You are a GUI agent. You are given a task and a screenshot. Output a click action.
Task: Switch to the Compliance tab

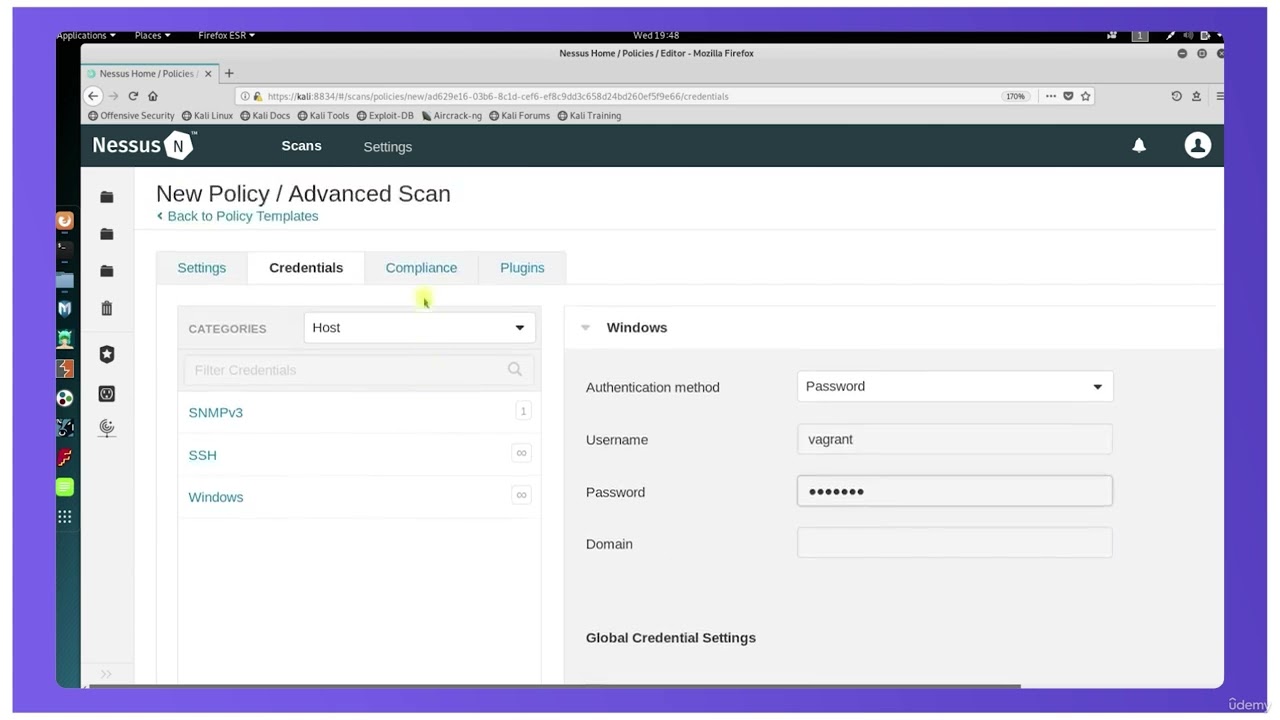[x=421, y=268]
